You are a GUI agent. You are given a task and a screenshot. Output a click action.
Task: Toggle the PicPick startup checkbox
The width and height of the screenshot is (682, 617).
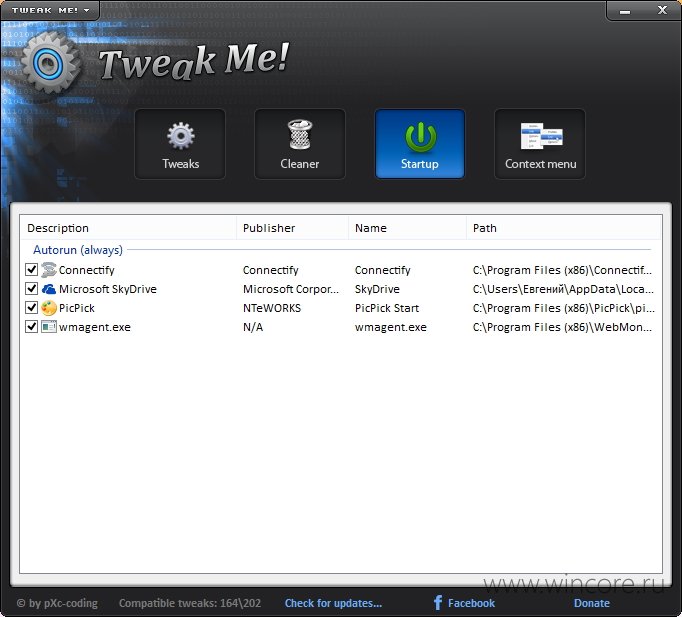click(x=31, y=308)
